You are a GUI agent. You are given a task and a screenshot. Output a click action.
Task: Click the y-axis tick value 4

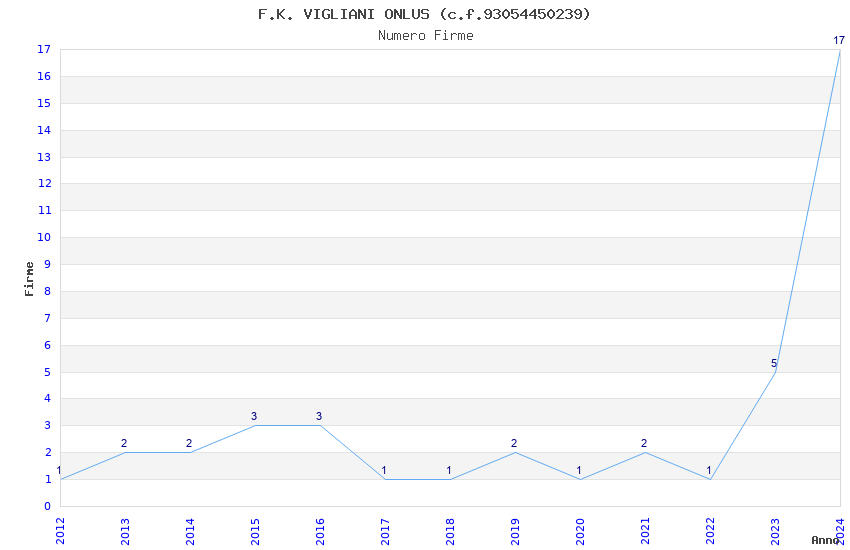[48, 398]
